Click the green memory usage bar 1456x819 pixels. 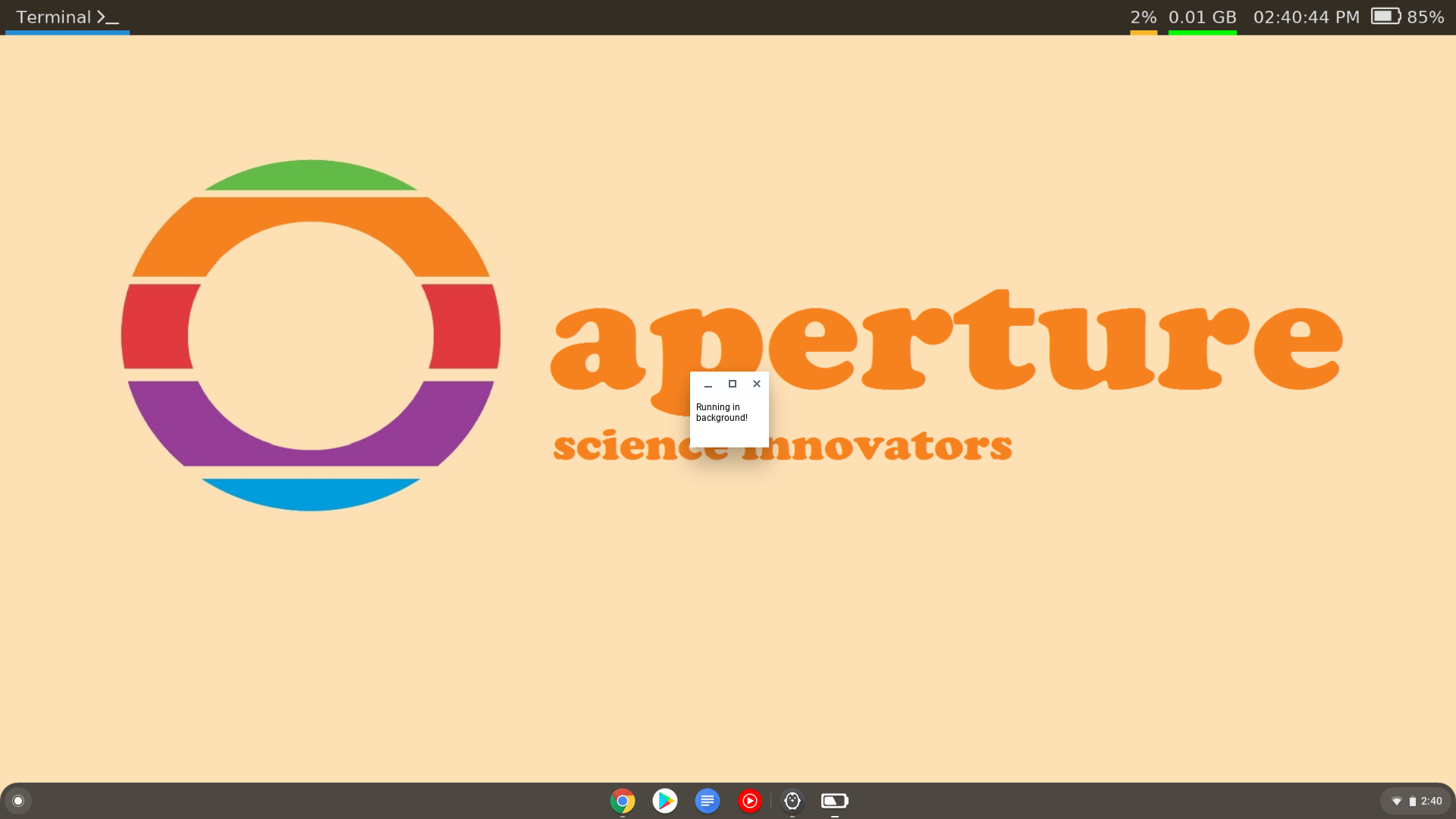[1202, 33]
